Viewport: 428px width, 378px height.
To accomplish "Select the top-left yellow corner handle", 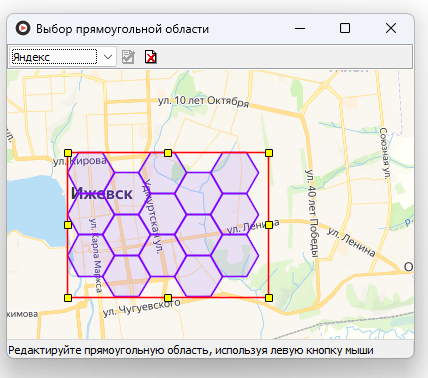I will pos(68,153).
